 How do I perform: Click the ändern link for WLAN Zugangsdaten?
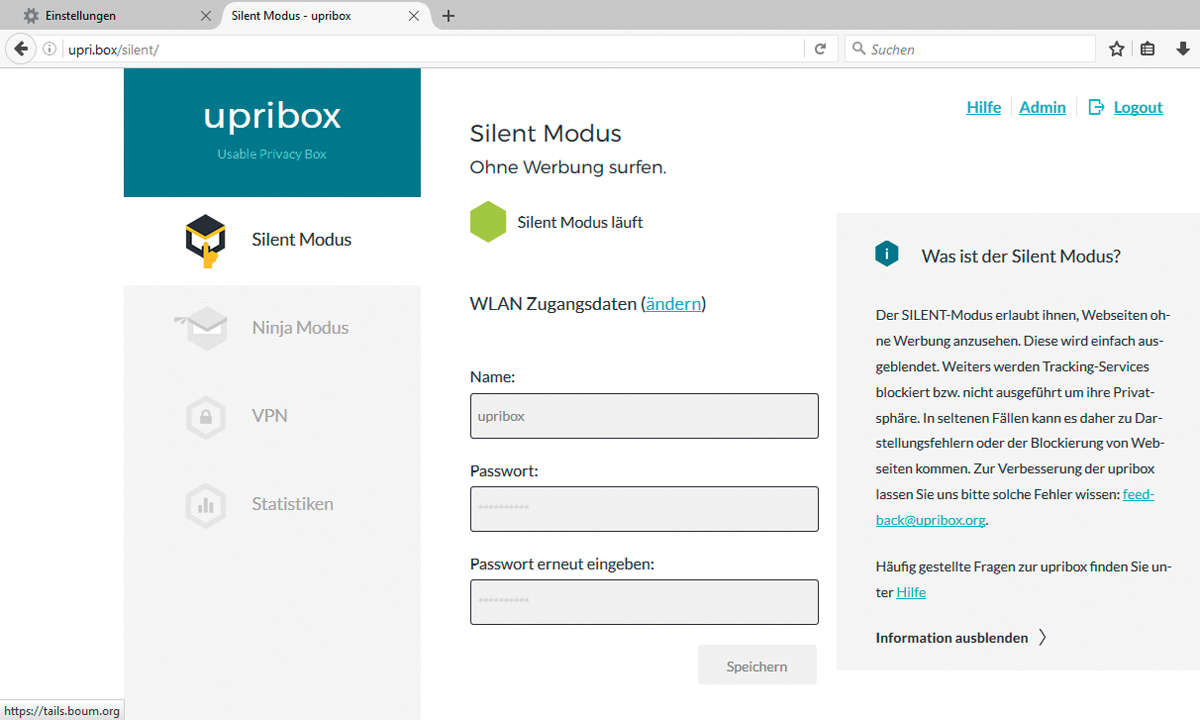[673, 304]
